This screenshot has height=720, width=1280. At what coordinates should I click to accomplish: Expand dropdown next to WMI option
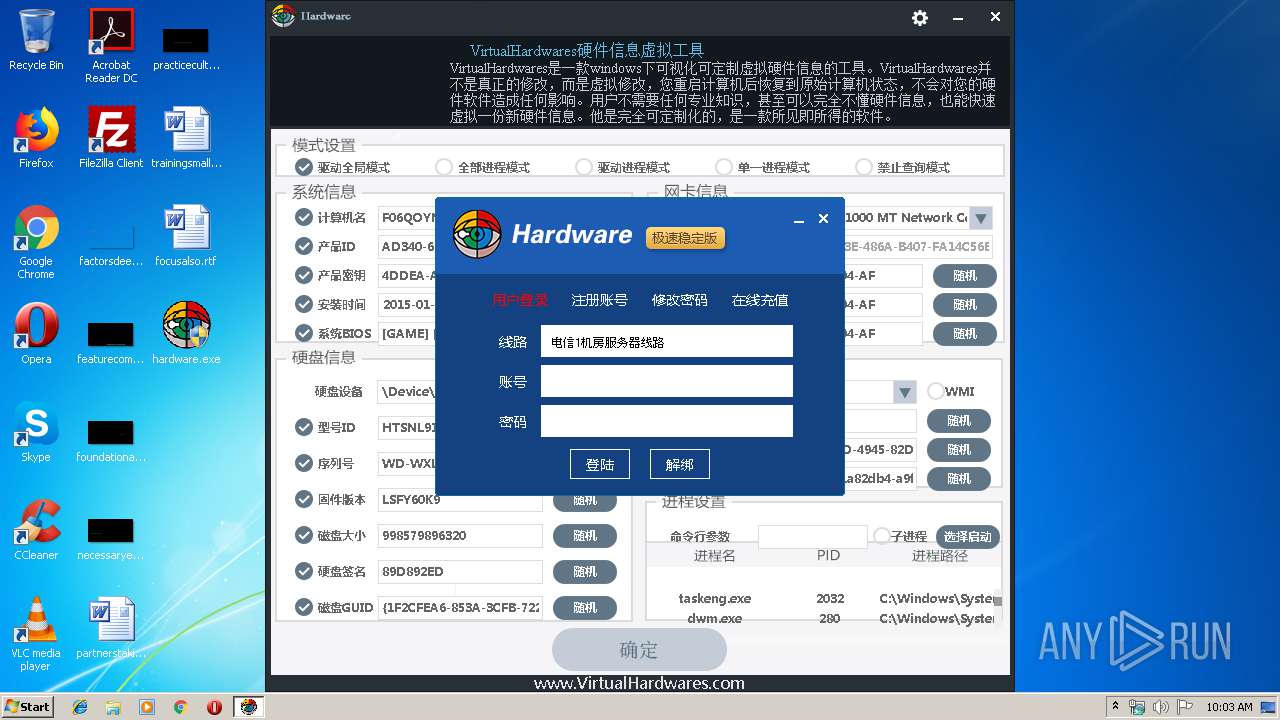pos(905,392)
